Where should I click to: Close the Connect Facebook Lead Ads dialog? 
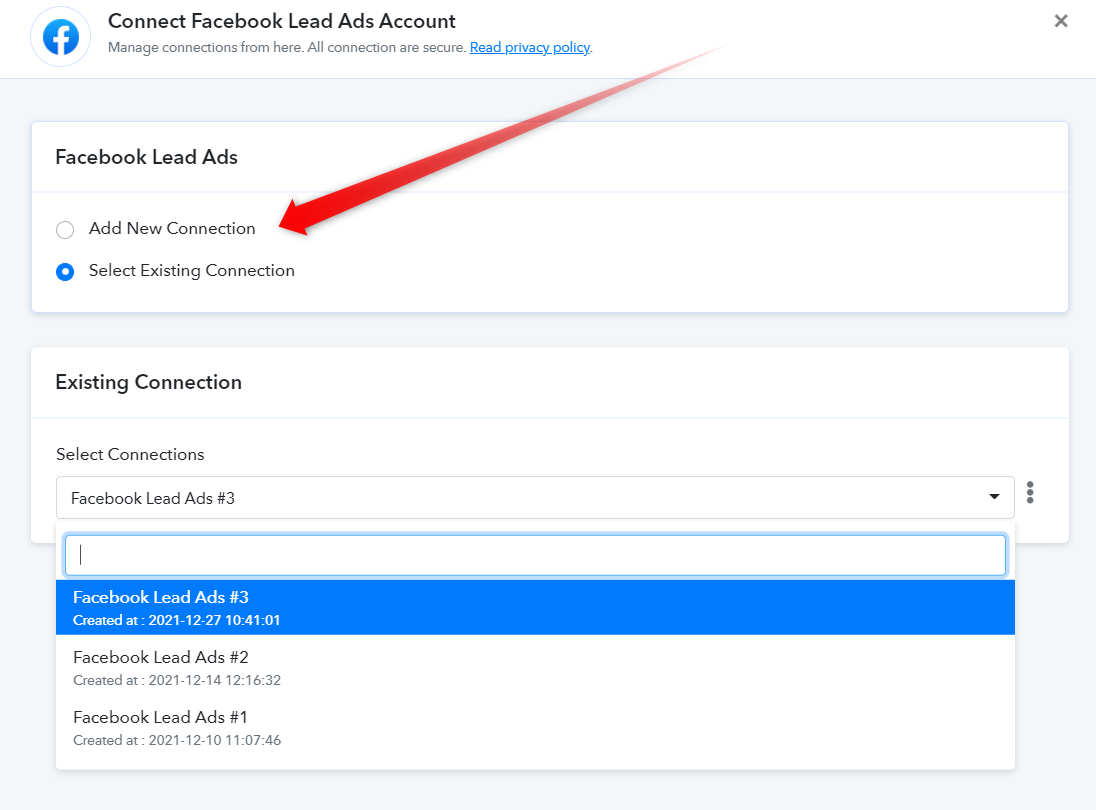click(x=1060, y=21)
